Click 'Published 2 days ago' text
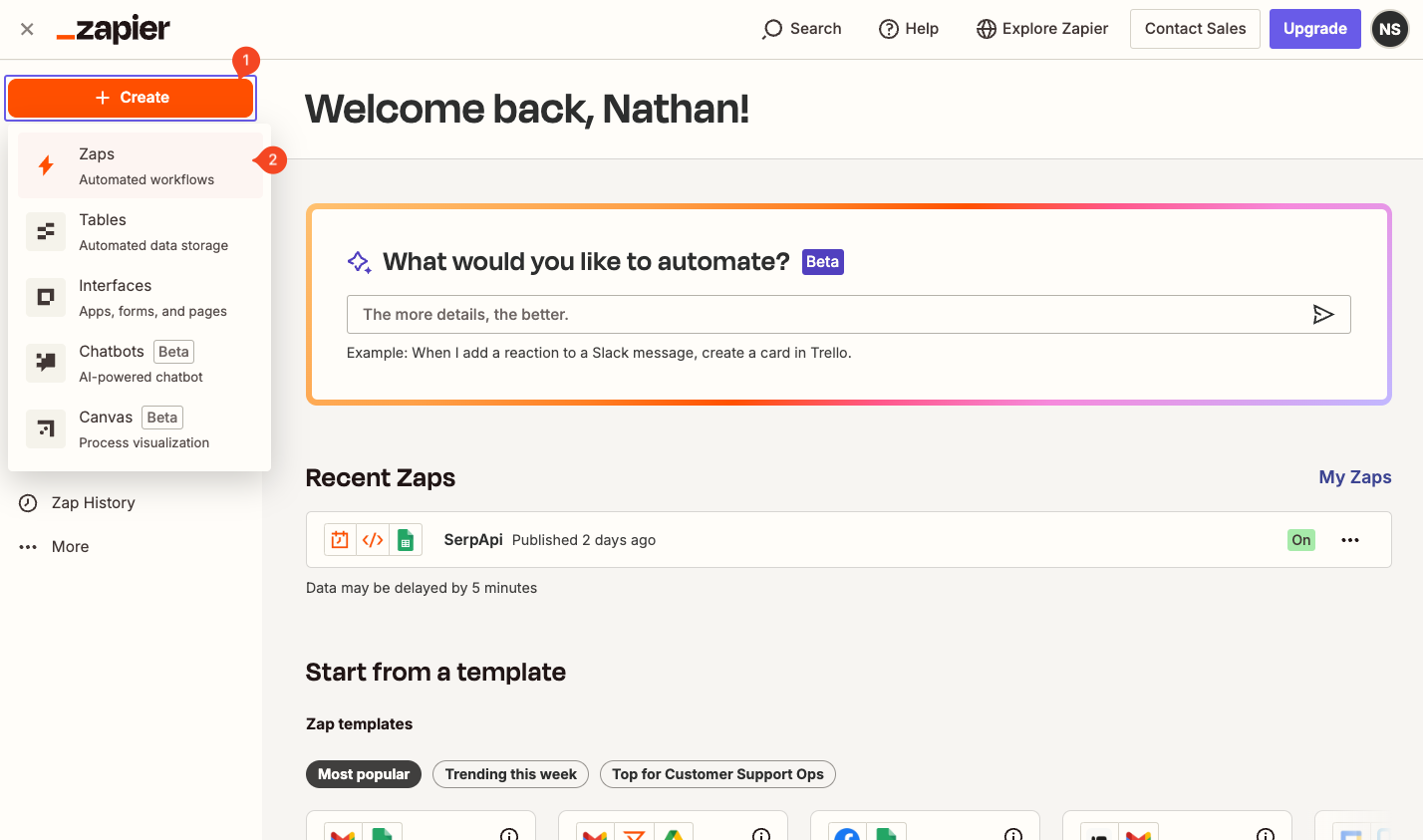1423x840 pixels. pos(584,540)
